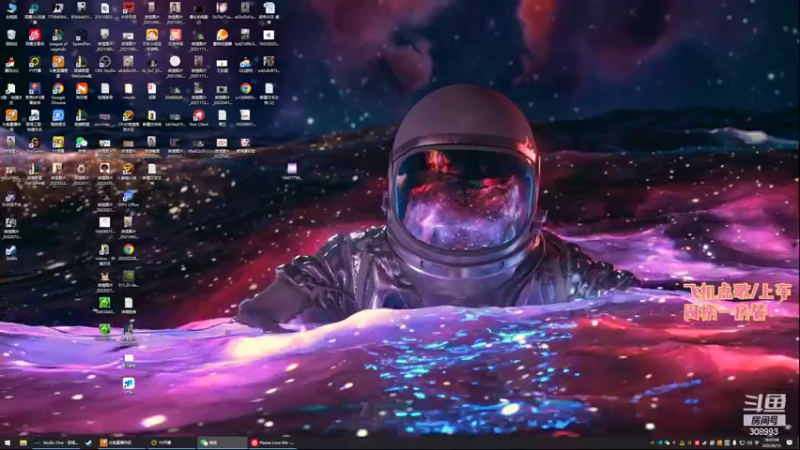Launch the WeGame League of Legends shortcut
This screenshot has height=450, width=800.
pos(81,66)
